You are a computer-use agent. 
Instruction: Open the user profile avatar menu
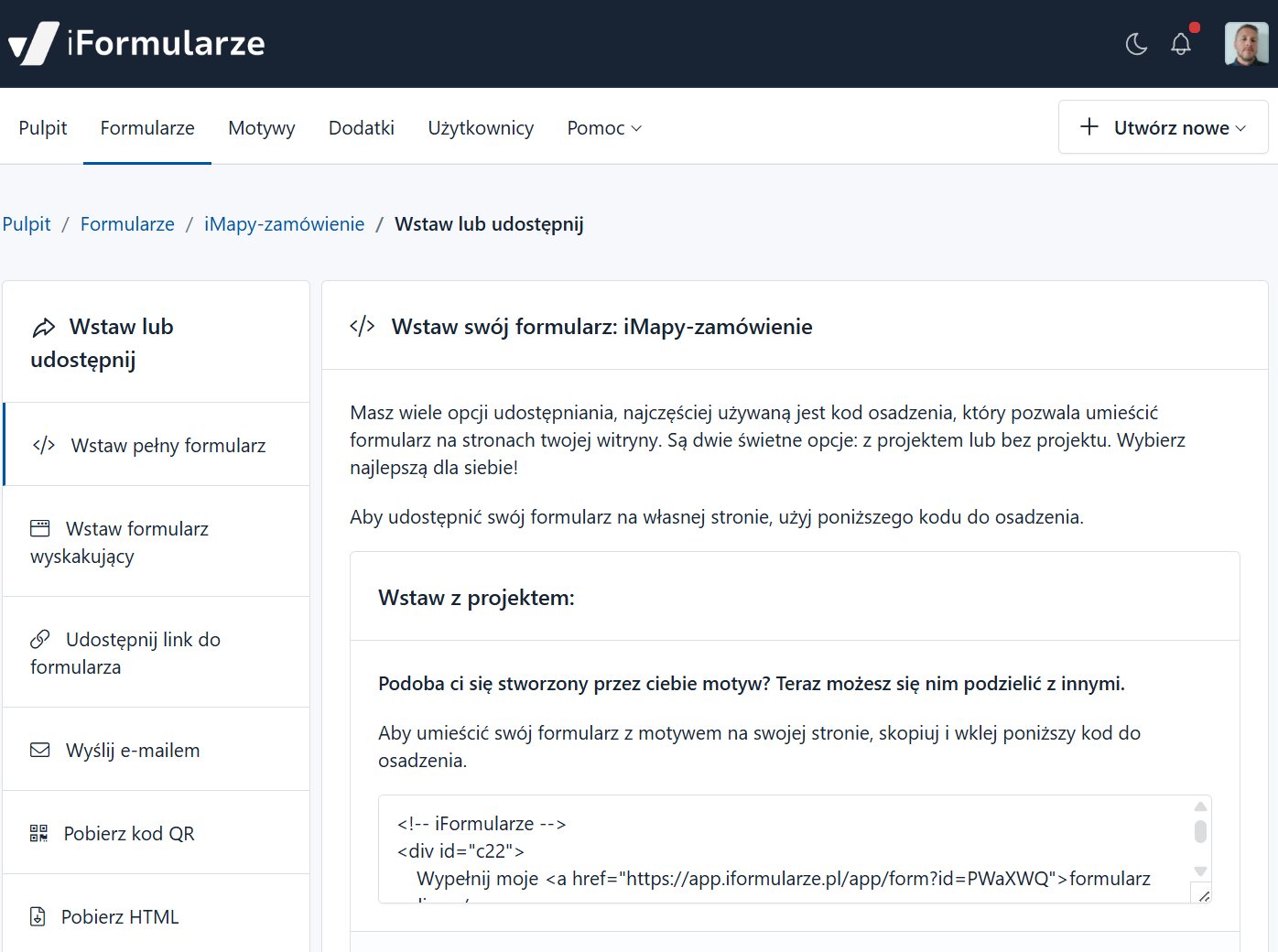coord(1246,44)
